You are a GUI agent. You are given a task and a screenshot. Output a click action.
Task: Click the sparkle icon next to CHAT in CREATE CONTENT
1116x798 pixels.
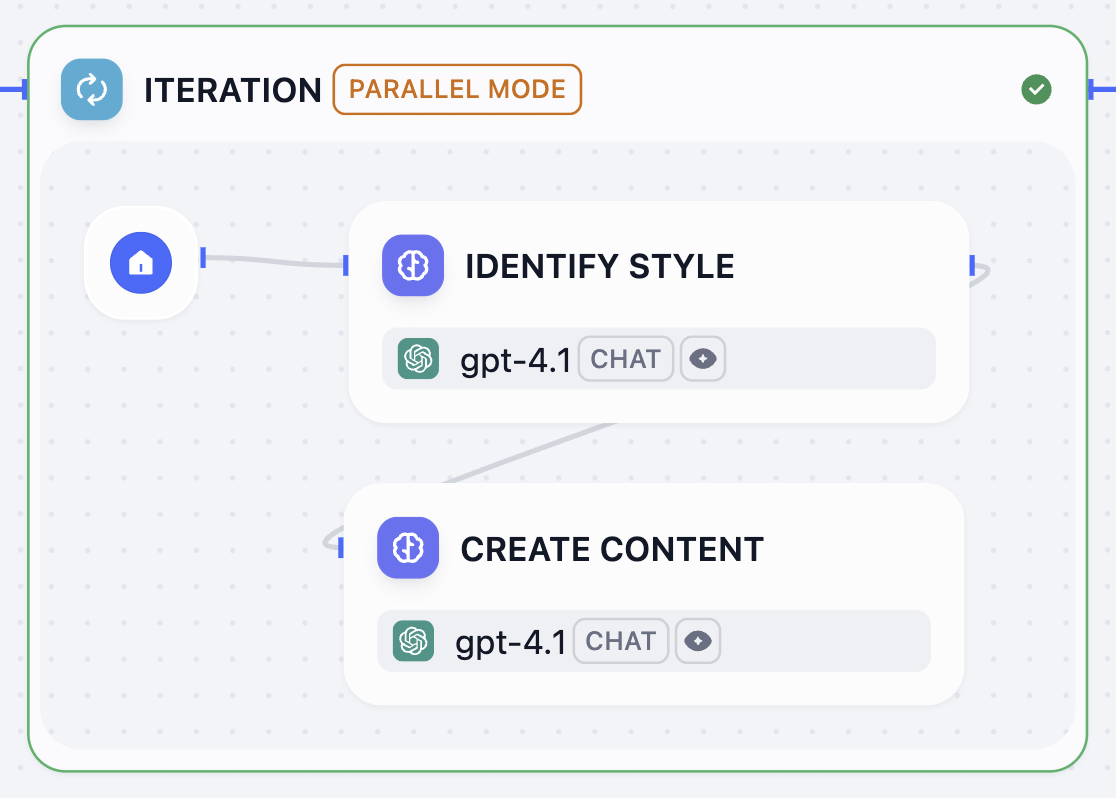pos(697,641)
